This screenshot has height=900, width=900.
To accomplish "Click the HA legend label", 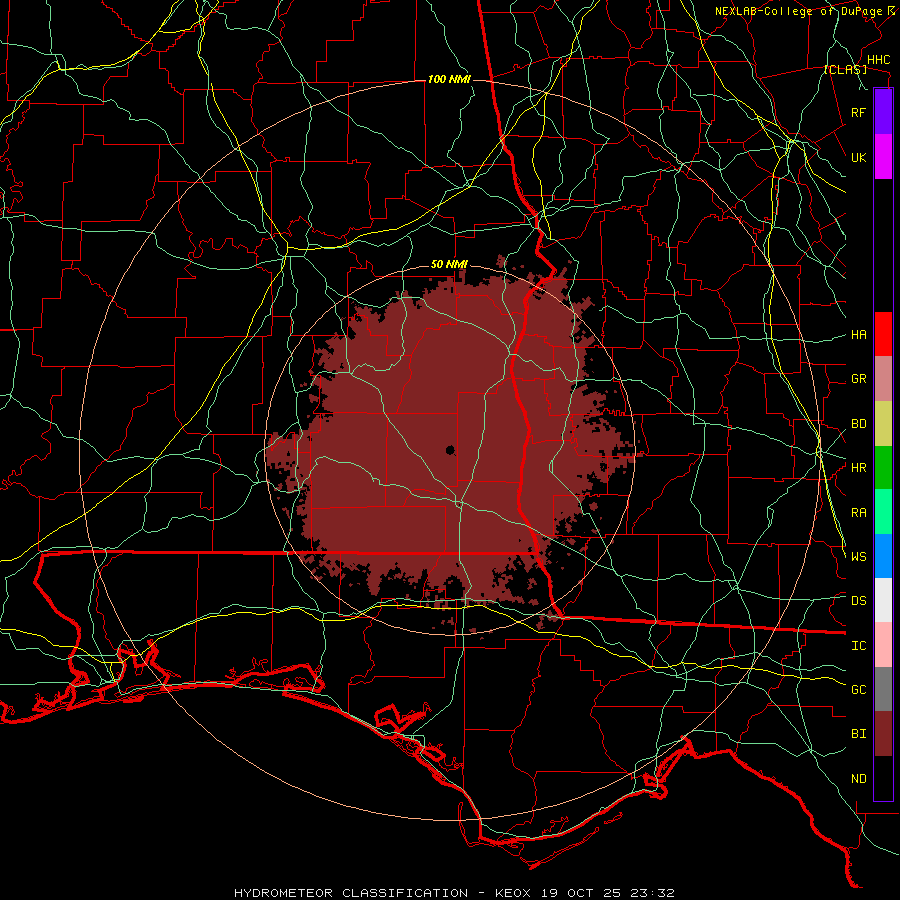I will [858, 335].
